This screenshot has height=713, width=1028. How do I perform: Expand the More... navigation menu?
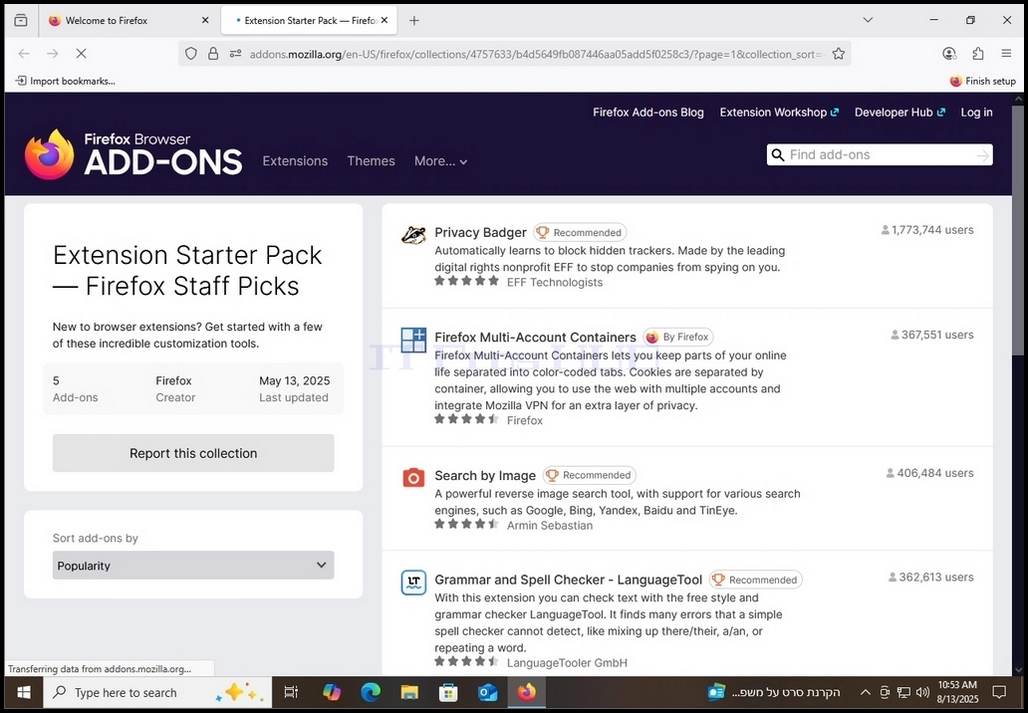click(x=441, y=161)
